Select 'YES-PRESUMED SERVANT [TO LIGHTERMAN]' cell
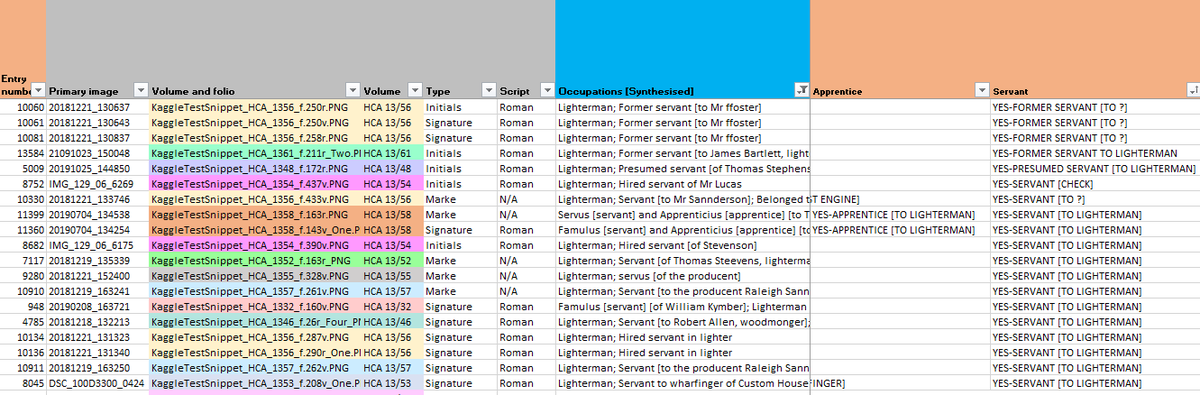The width and height of the screenshot is (1200, 395). point(1095,169)
